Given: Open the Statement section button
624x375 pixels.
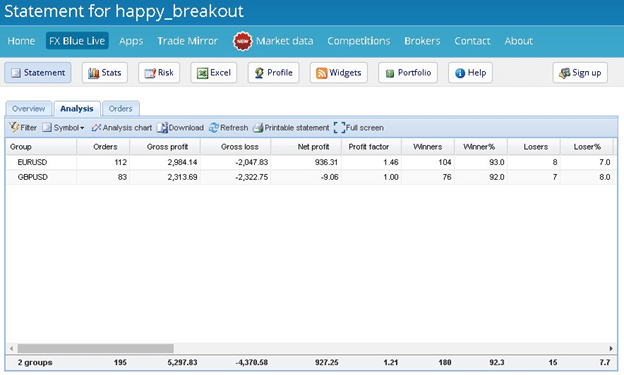Looking at the screenshot, I should 38,72.
